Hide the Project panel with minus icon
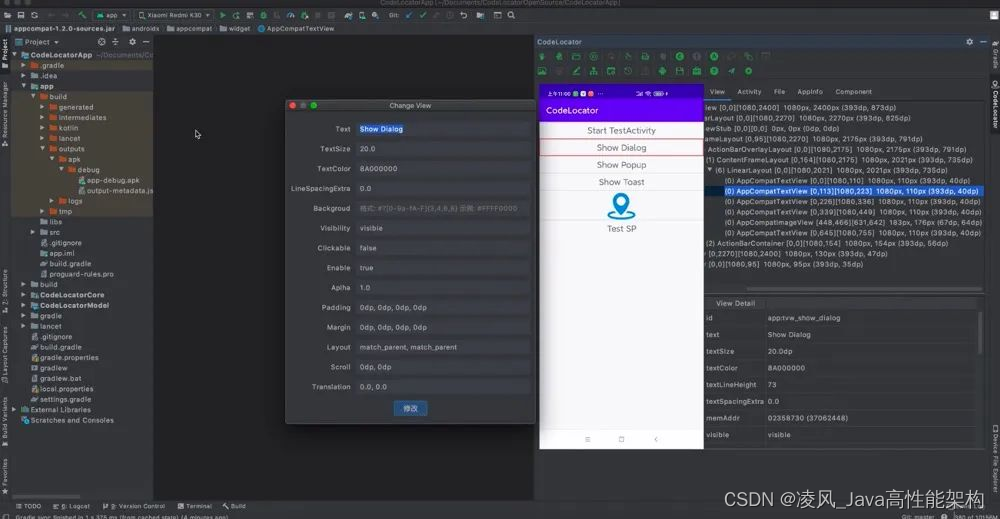The image size is (1000, 519). point(146,42)
